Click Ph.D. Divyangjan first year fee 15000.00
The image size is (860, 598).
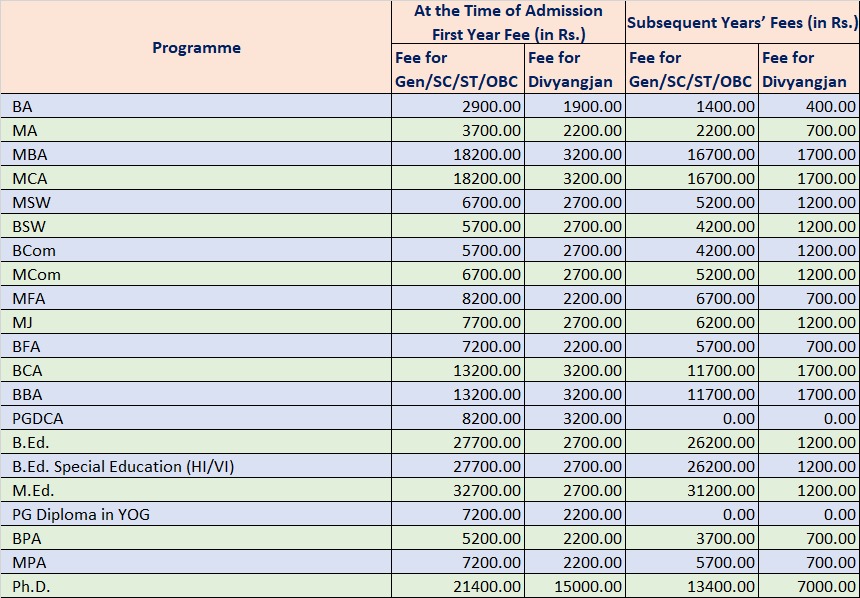[575, 586]
